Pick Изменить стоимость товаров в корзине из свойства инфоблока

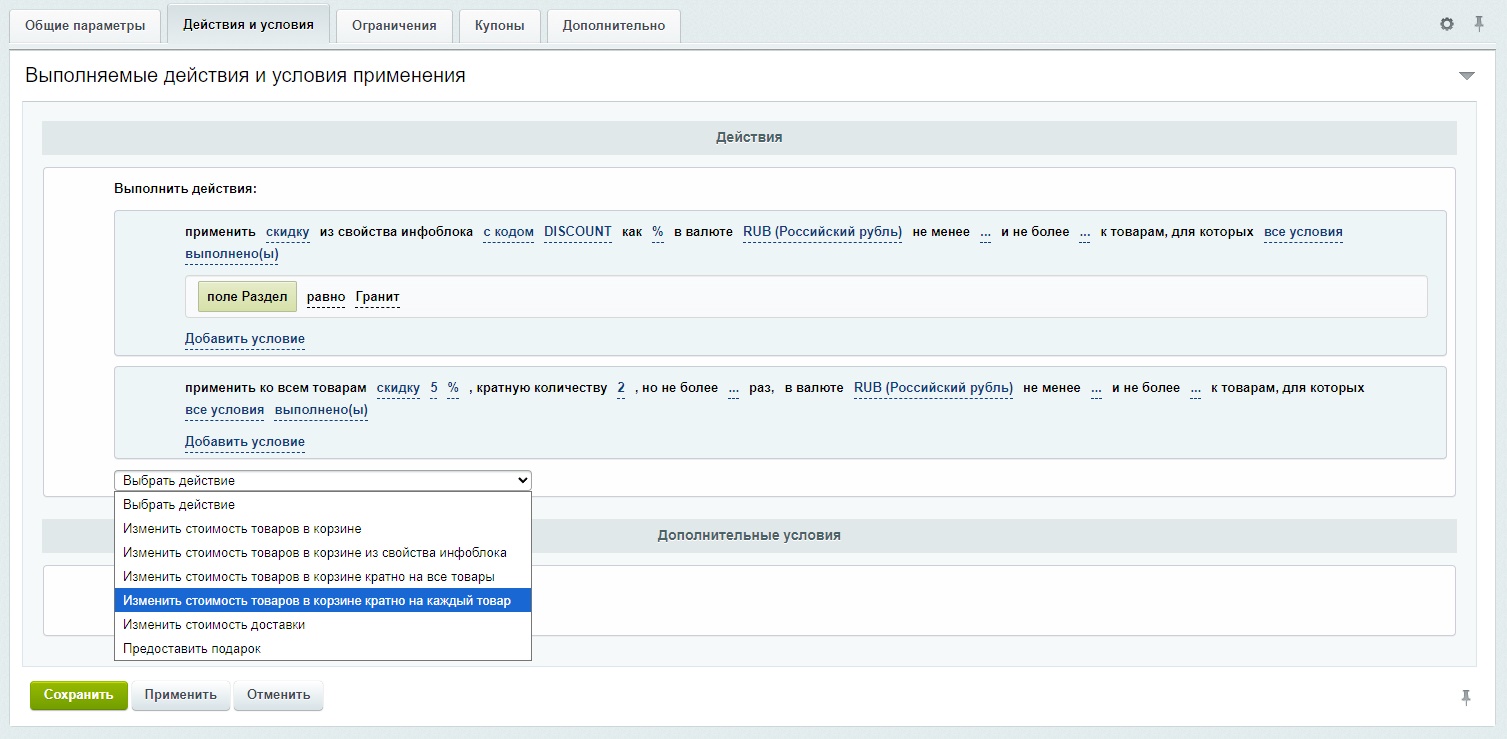[x=314, y=553]
